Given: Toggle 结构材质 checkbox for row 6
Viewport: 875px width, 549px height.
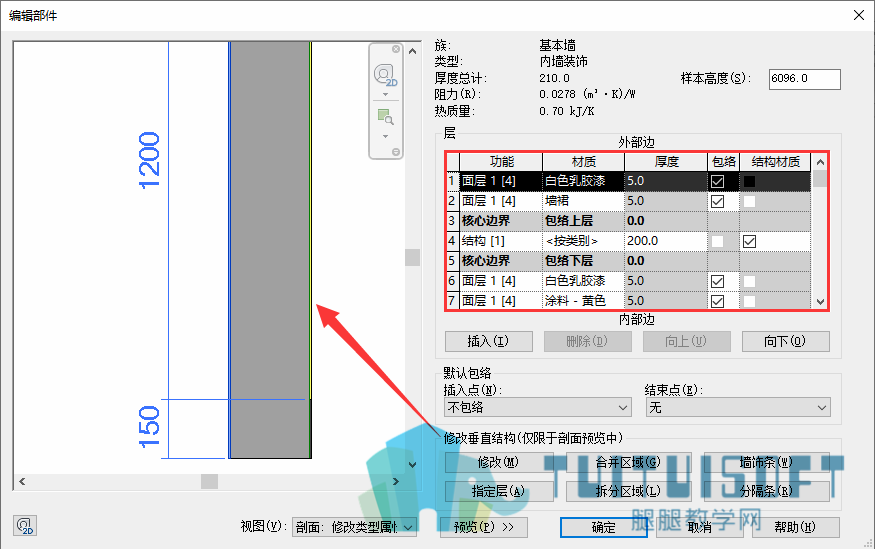Looking at the screenshot, I should click(749, 281).
